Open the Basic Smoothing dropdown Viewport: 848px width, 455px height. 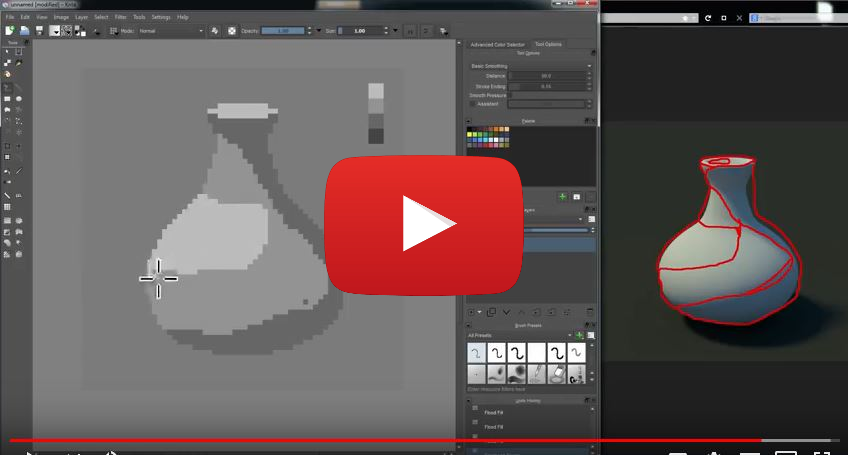tap(530, 66)
